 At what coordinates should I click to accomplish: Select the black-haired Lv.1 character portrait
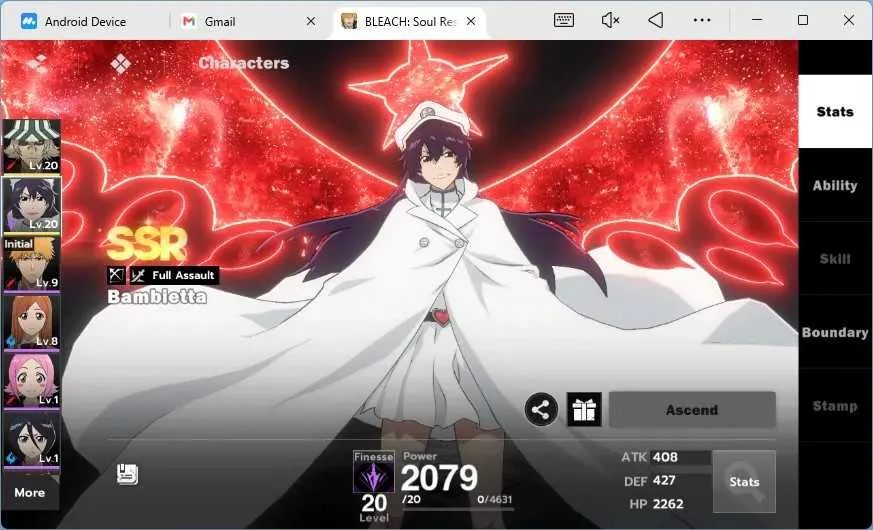coord(32,440)
